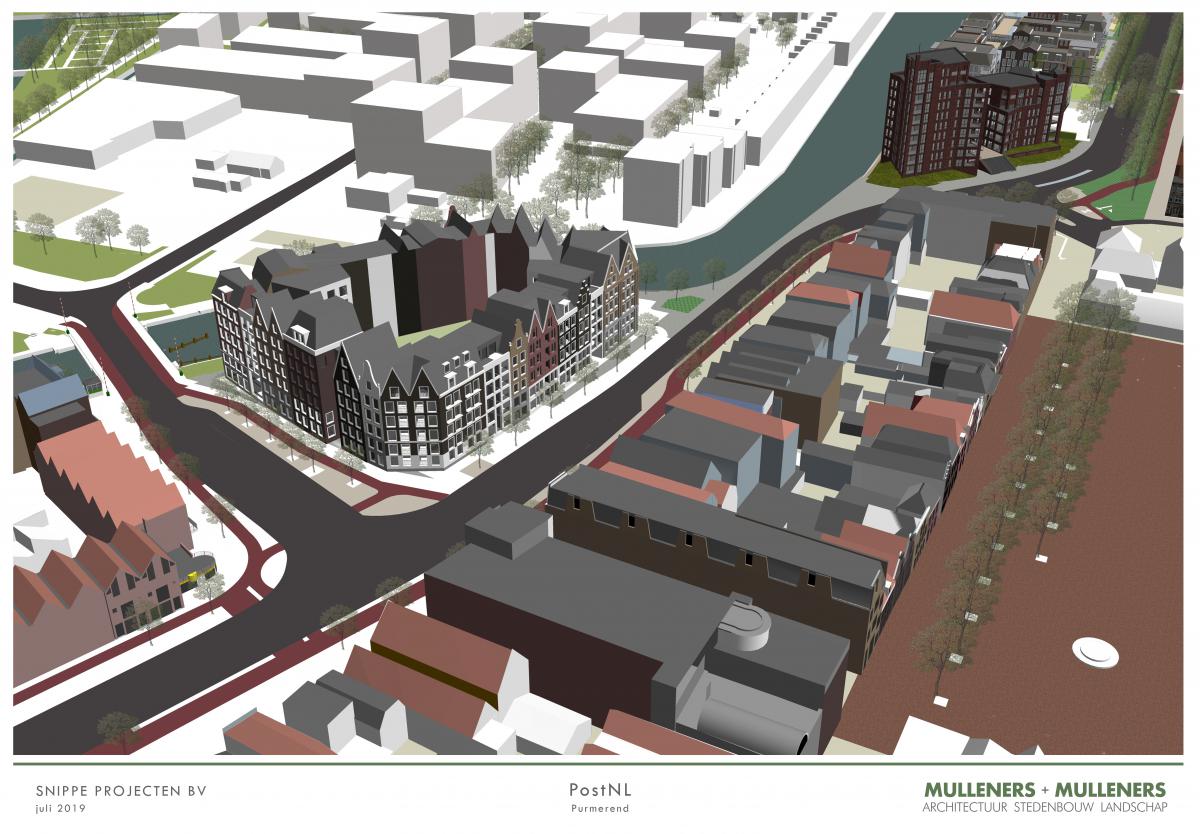Click 'ARCHITECTUUR STEDENBOUW LANDSCHAP' tagline
Image resolution: width=1200 pixels, height=834 pixels.
[x=1045, y=807]
